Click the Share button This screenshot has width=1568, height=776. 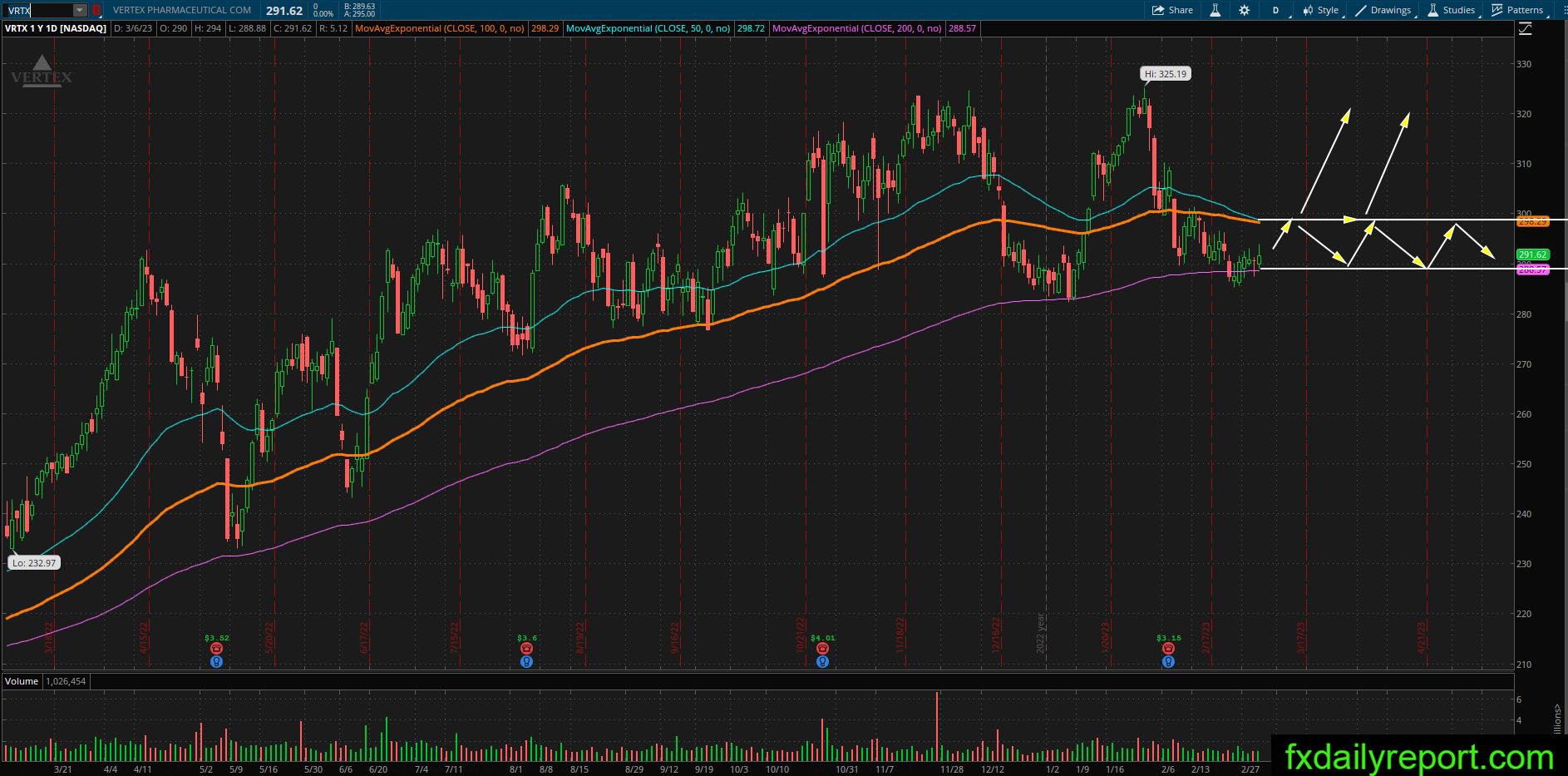point(1172,10)
